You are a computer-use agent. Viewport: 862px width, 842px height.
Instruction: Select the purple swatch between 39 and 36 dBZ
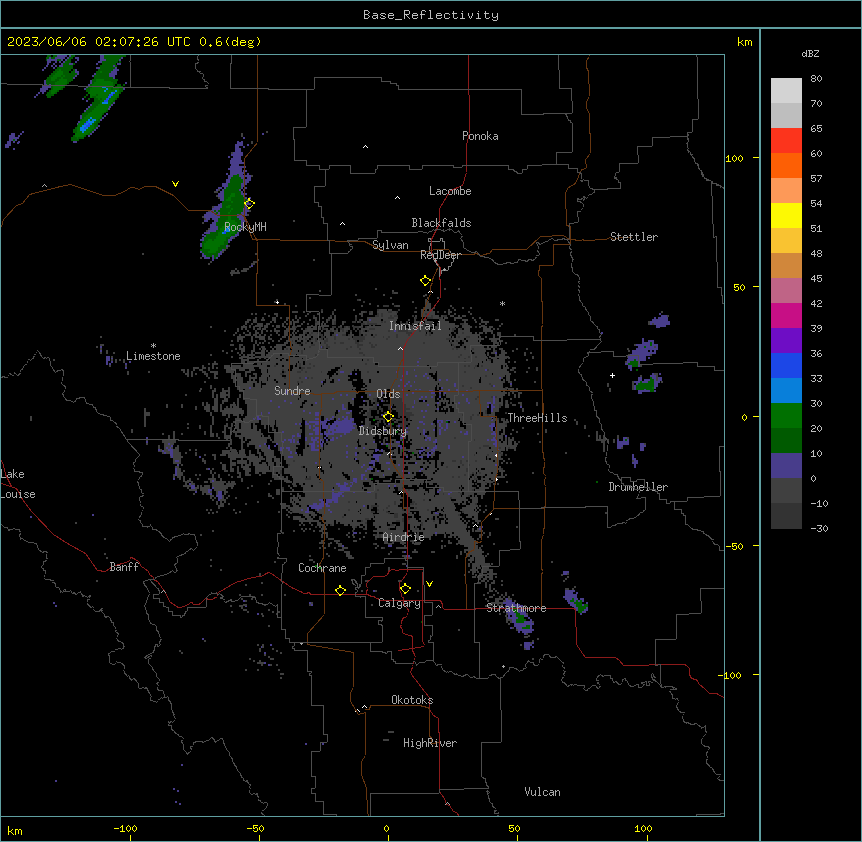[786, 341]
